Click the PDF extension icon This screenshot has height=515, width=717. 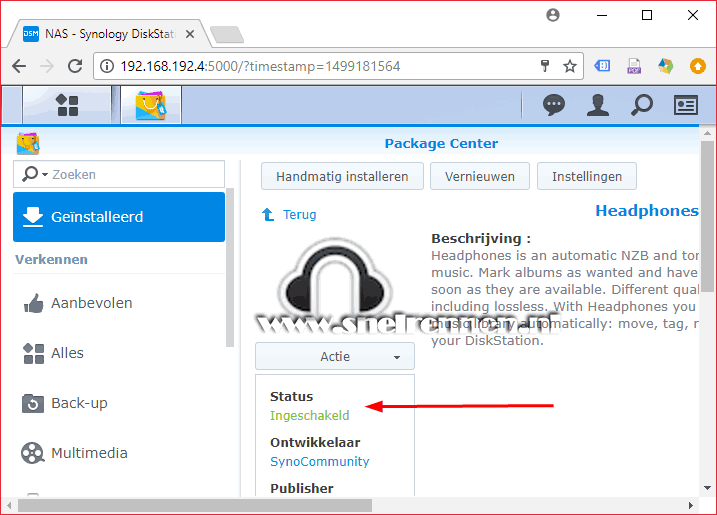634,66
